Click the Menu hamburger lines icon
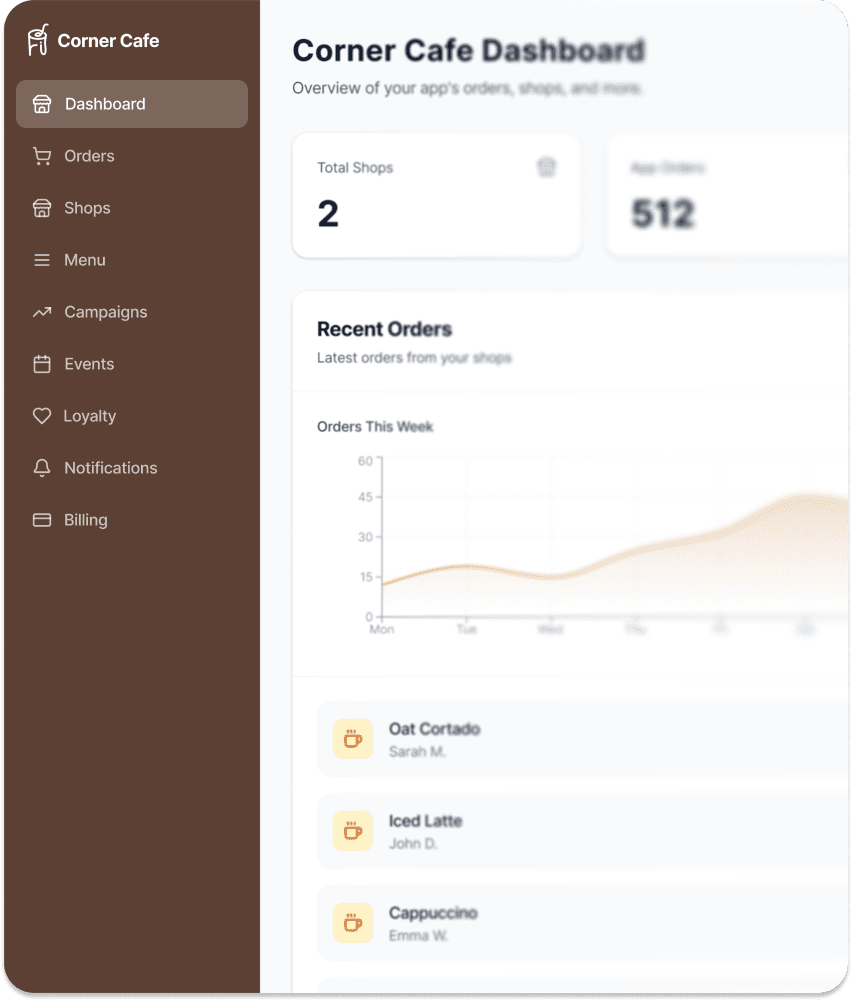 42,260
